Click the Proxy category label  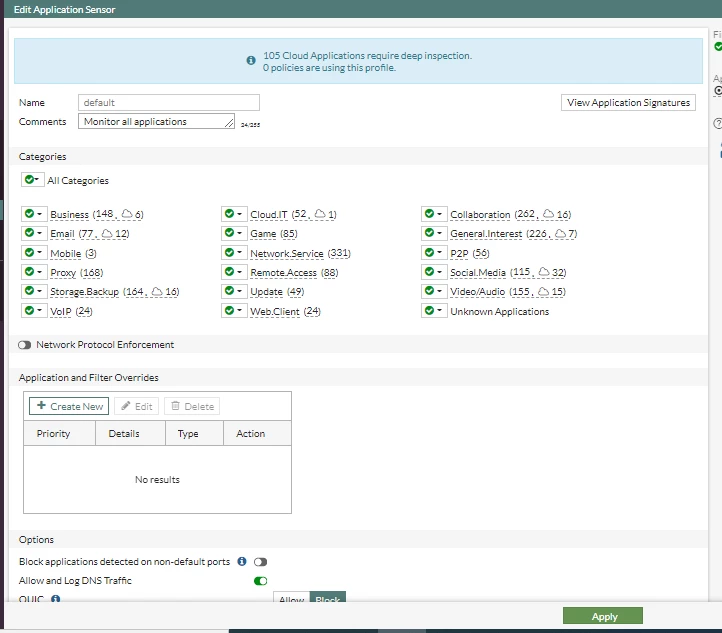(63, 273)
